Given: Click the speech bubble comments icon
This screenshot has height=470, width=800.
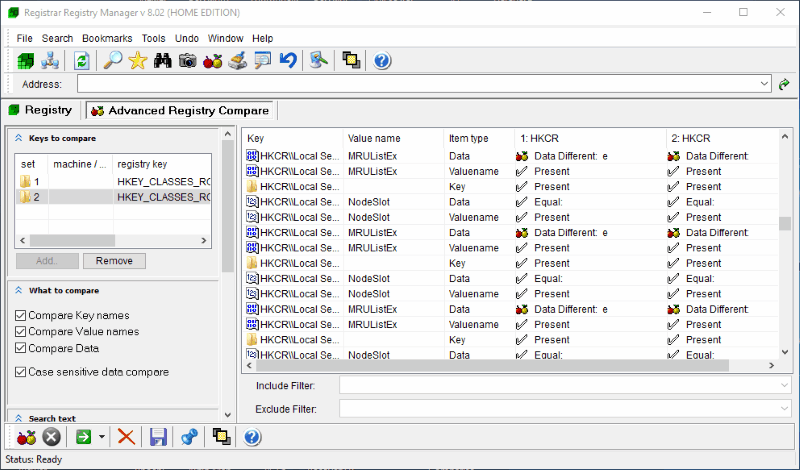Looking at the screenshot, I should pyautogui.click(x=263, y=61).
